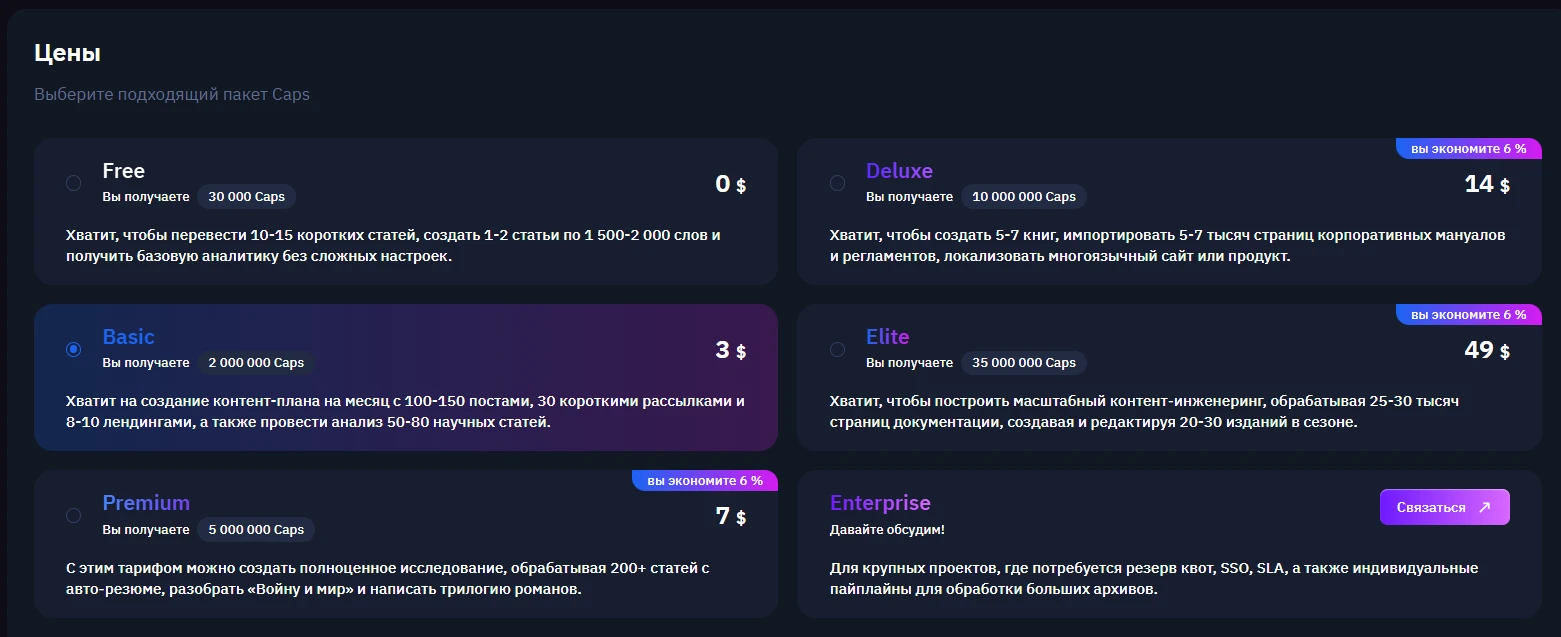1561x637 pixels.
Task: Click the arrow icon in Связаться button
Action: pos(1484,507)
